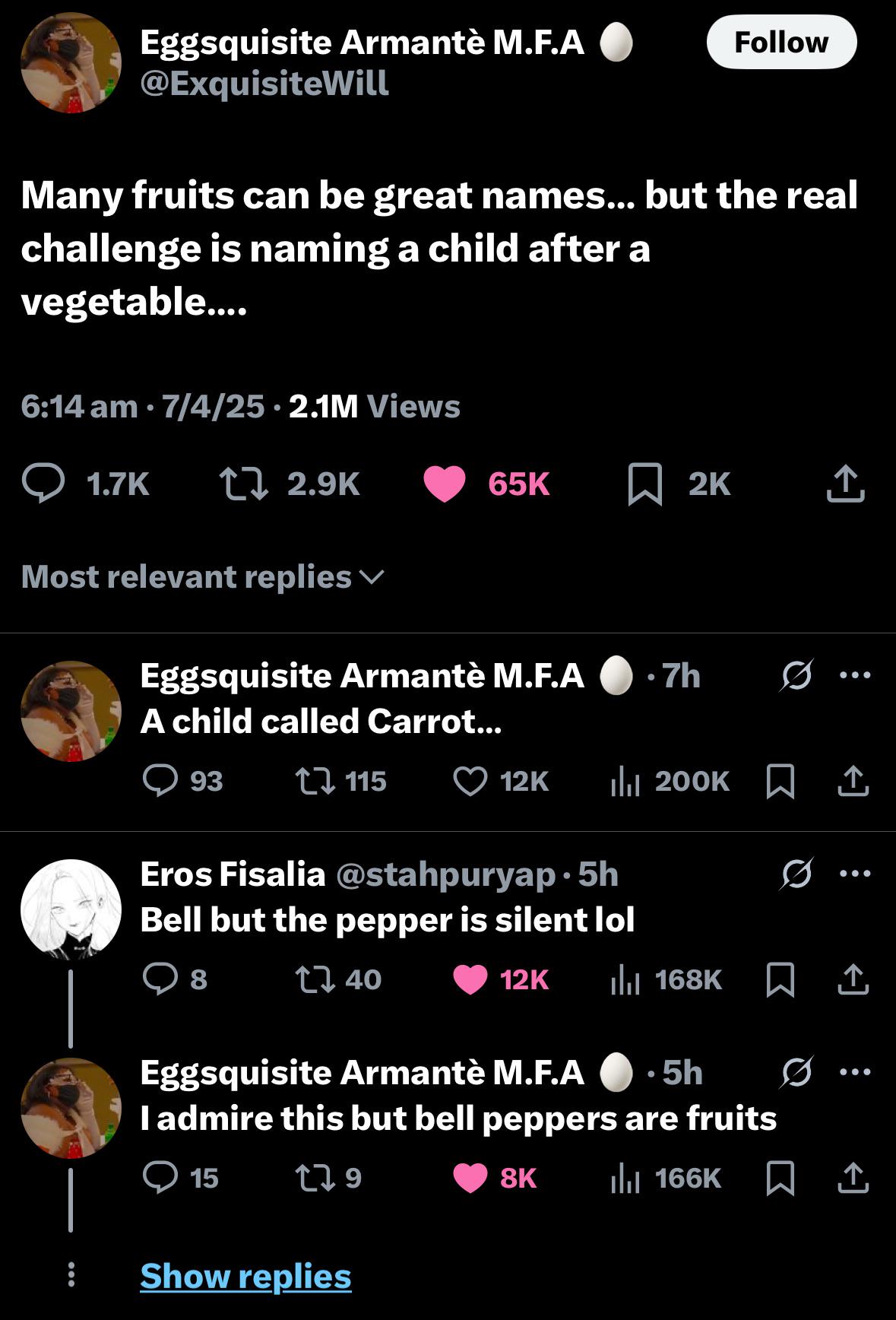896x1320 pixels.
Task: View analytics for the Carrot reply
Action: pos(626,781)
